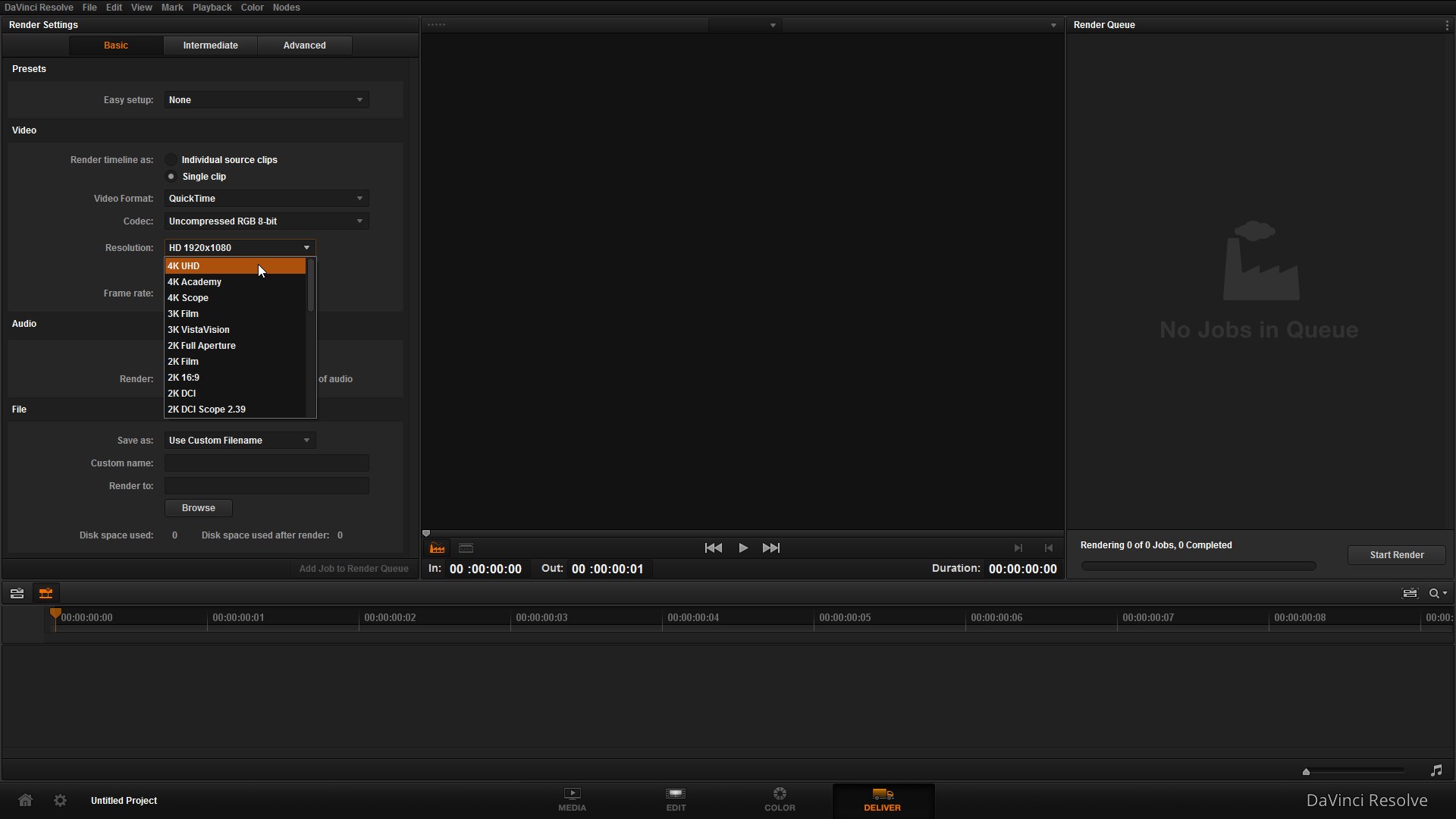Choose 2K DCI resolution option
Viewport: 1456px width, 819px height.
pos(235,394)
